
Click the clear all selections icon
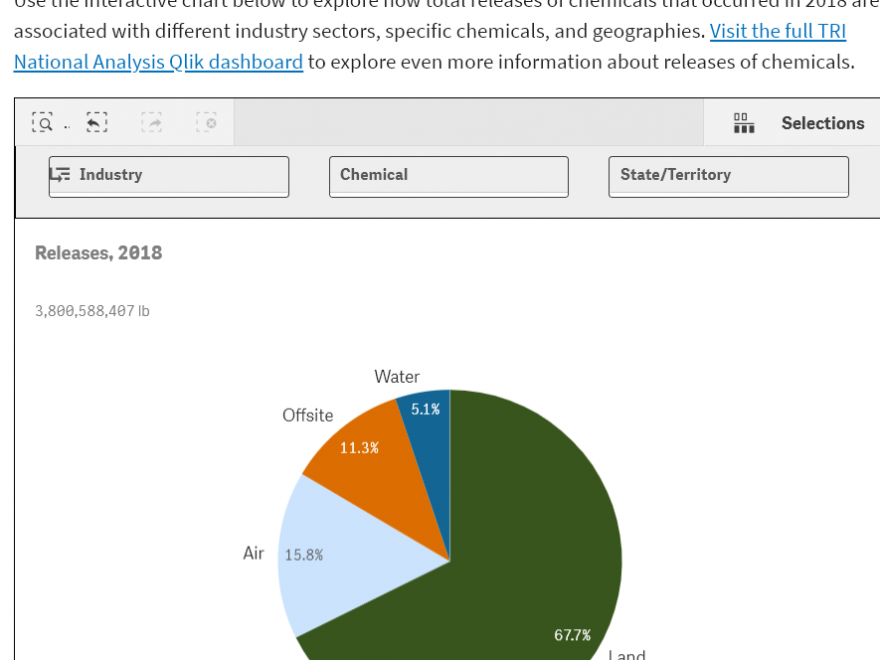(x=207, y=122)
